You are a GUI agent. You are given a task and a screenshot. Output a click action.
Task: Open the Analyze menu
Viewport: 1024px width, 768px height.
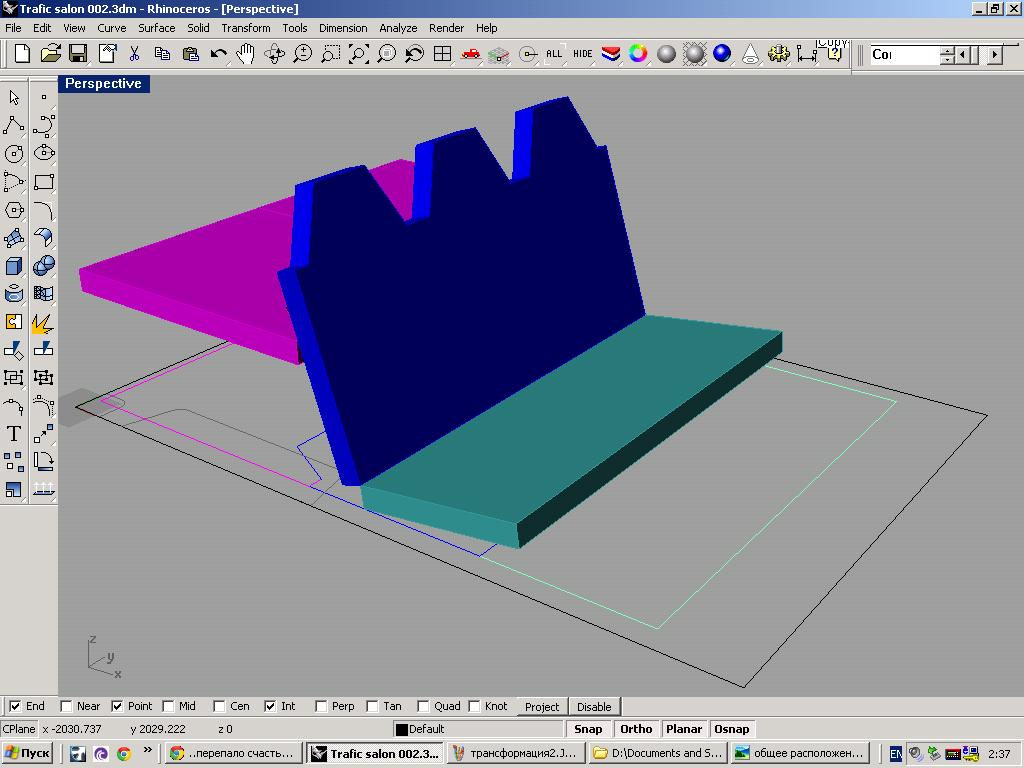click(x=398, y=28)
